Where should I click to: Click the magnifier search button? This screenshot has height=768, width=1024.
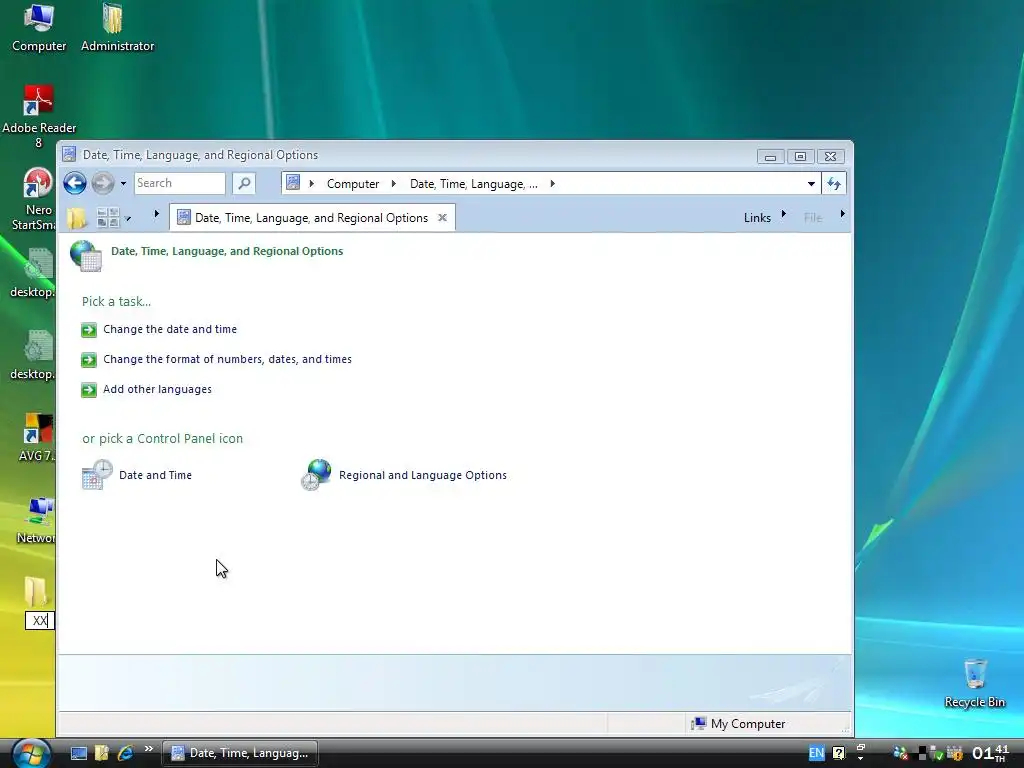(x=244, y=184)
